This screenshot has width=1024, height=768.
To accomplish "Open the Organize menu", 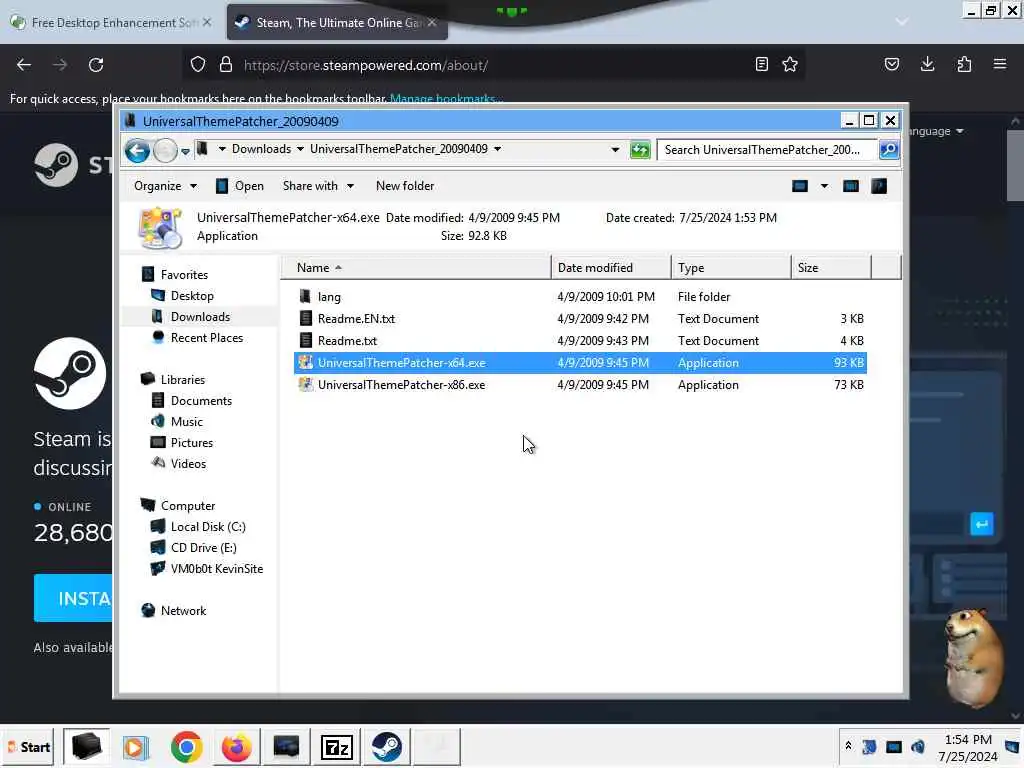I will pos(165,186).
